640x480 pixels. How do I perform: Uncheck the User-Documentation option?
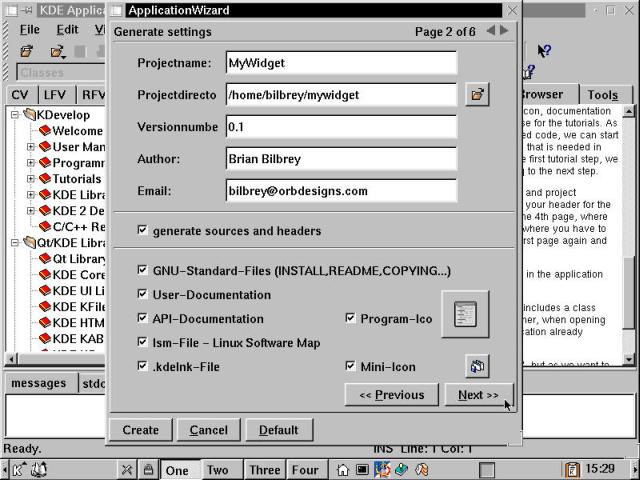143,295
